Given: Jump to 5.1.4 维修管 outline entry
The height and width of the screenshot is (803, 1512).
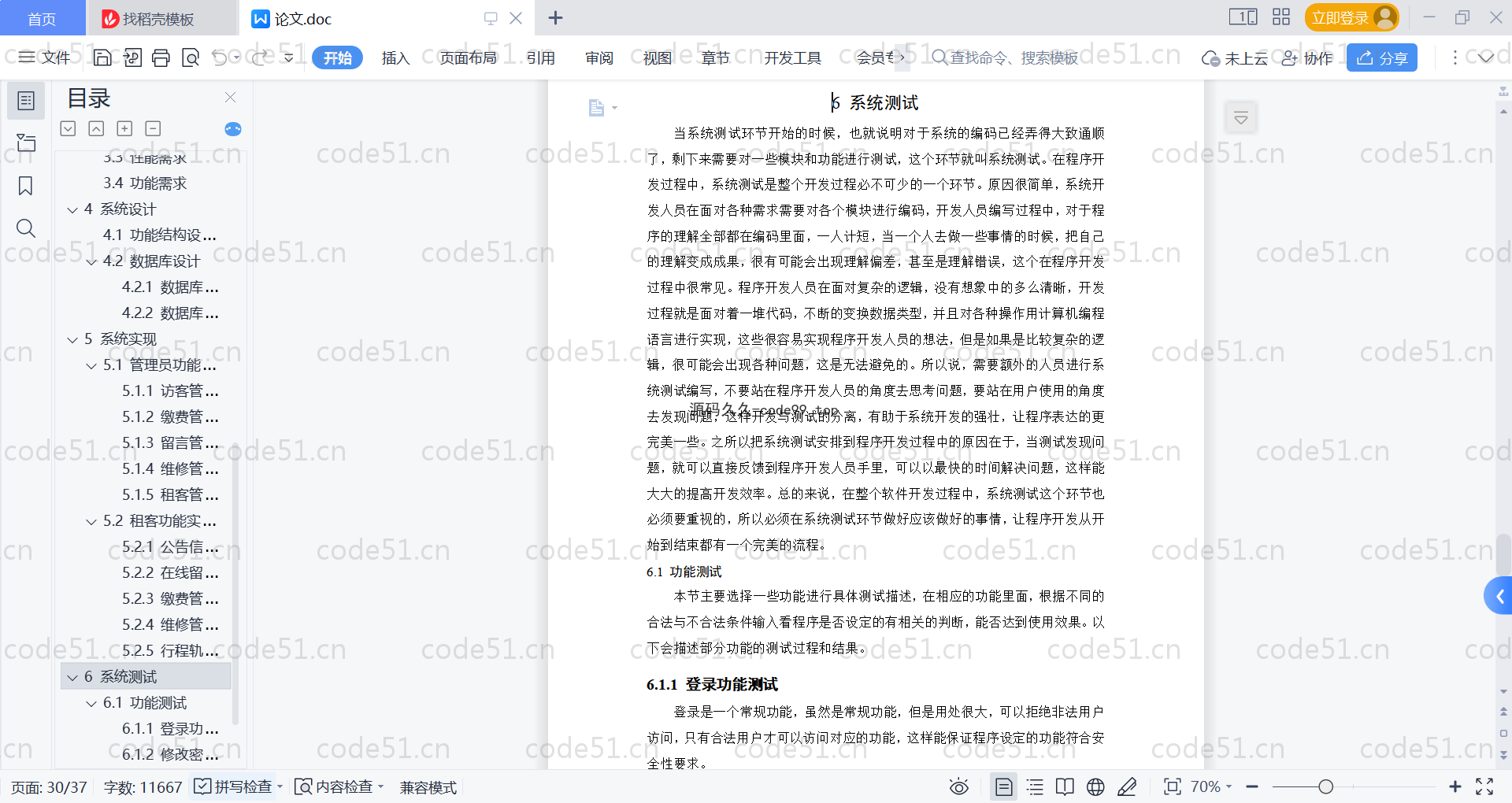Looking at the screenshot, I should pos(170,469).
